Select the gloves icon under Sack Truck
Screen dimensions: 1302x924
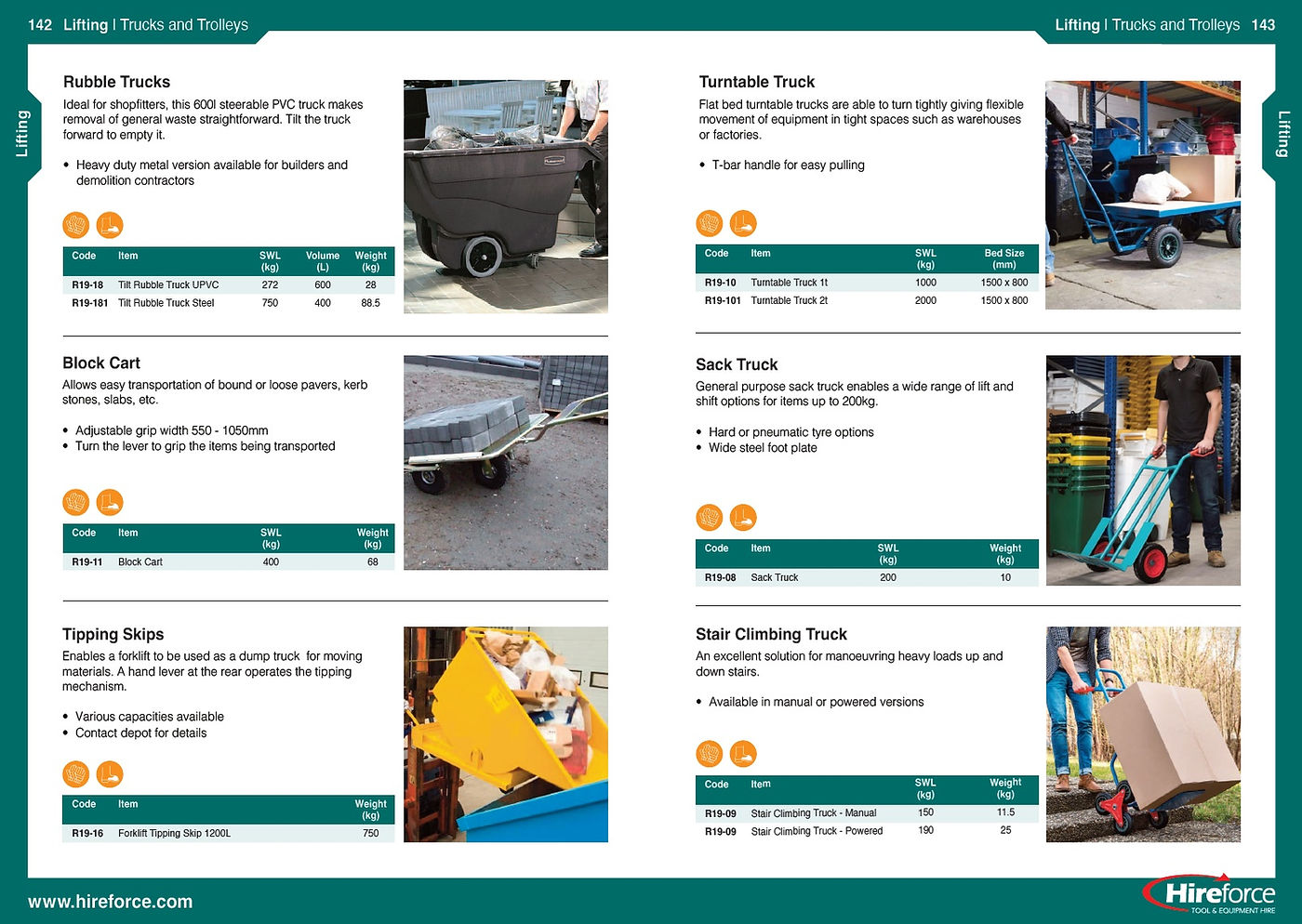(710, 517)
